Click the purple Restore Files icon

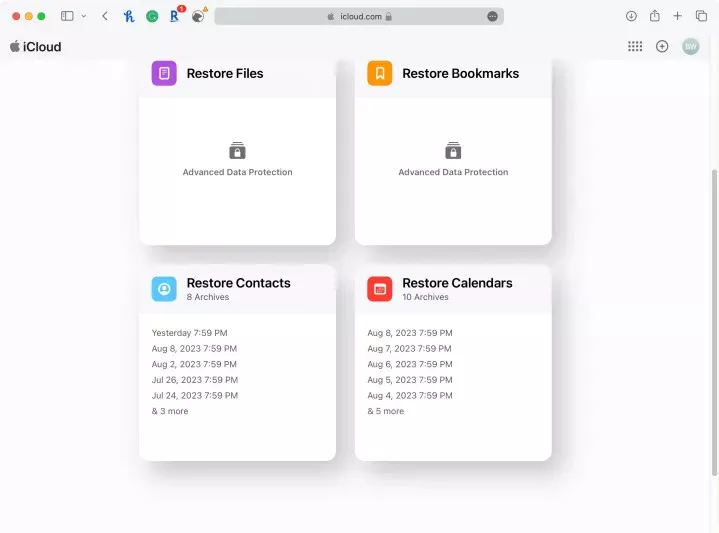[x=164, y=73]
